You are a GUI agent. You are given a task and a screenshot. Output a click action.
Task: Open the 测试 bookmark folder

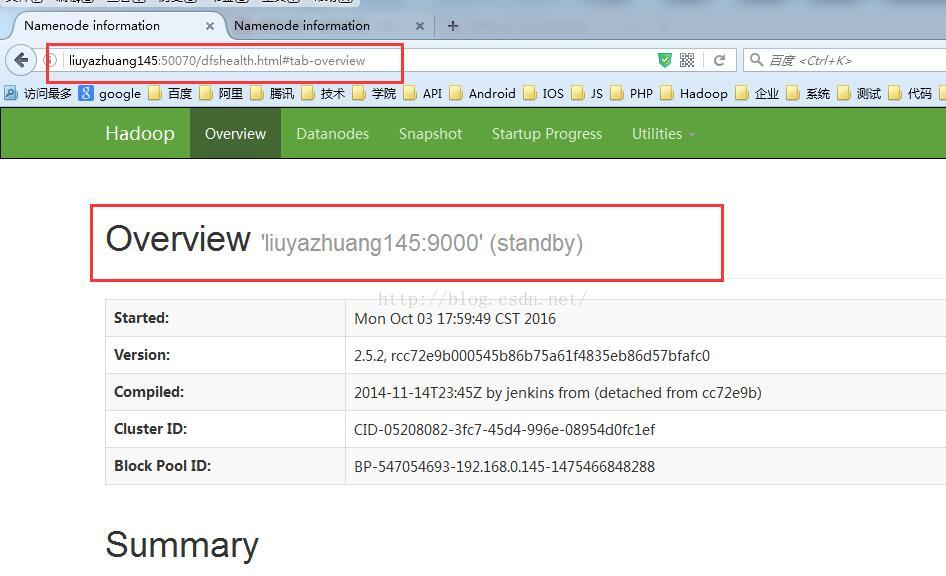pyautogui.click(x=859, y=93)
